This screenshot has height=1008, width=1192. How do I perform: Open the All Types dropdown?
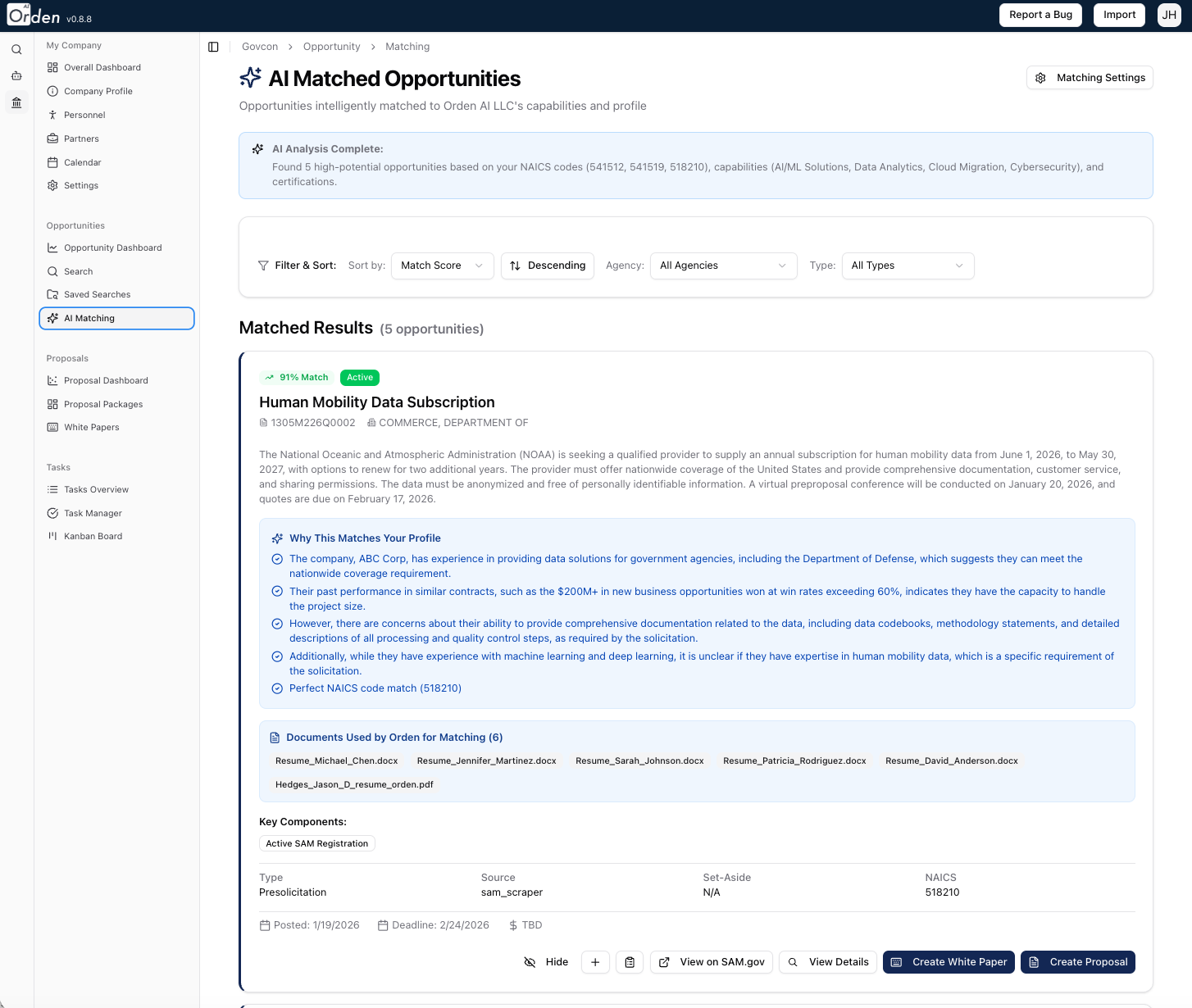tap(908, 266)
